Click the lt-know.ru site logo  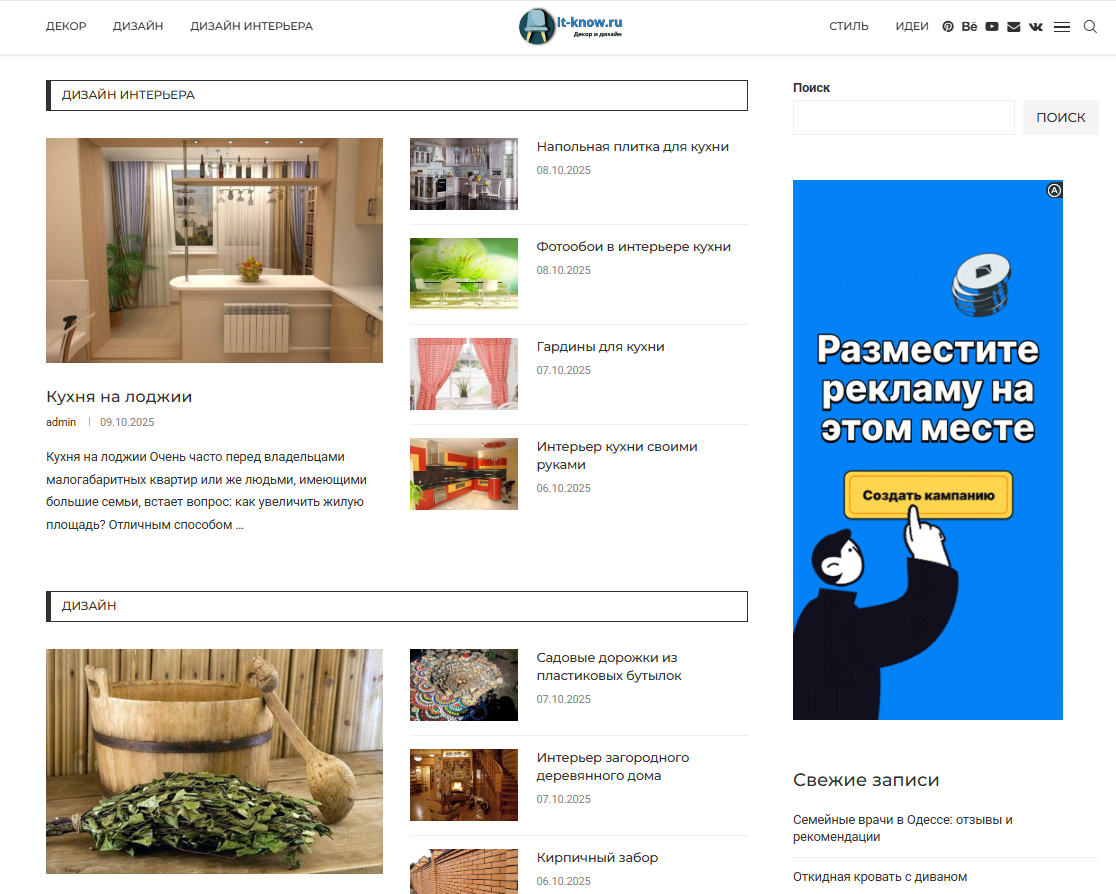571,26
